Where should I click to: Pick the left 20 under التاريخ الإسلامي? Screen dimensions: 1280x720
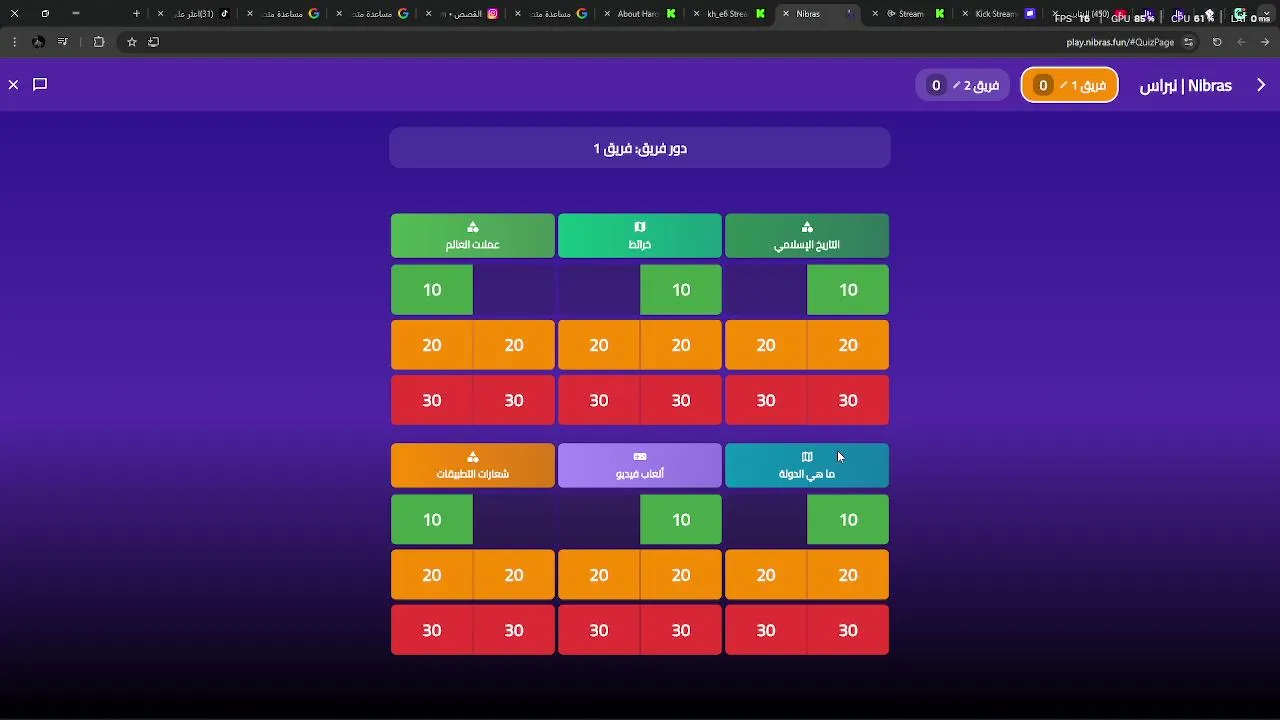coord(766,345)
